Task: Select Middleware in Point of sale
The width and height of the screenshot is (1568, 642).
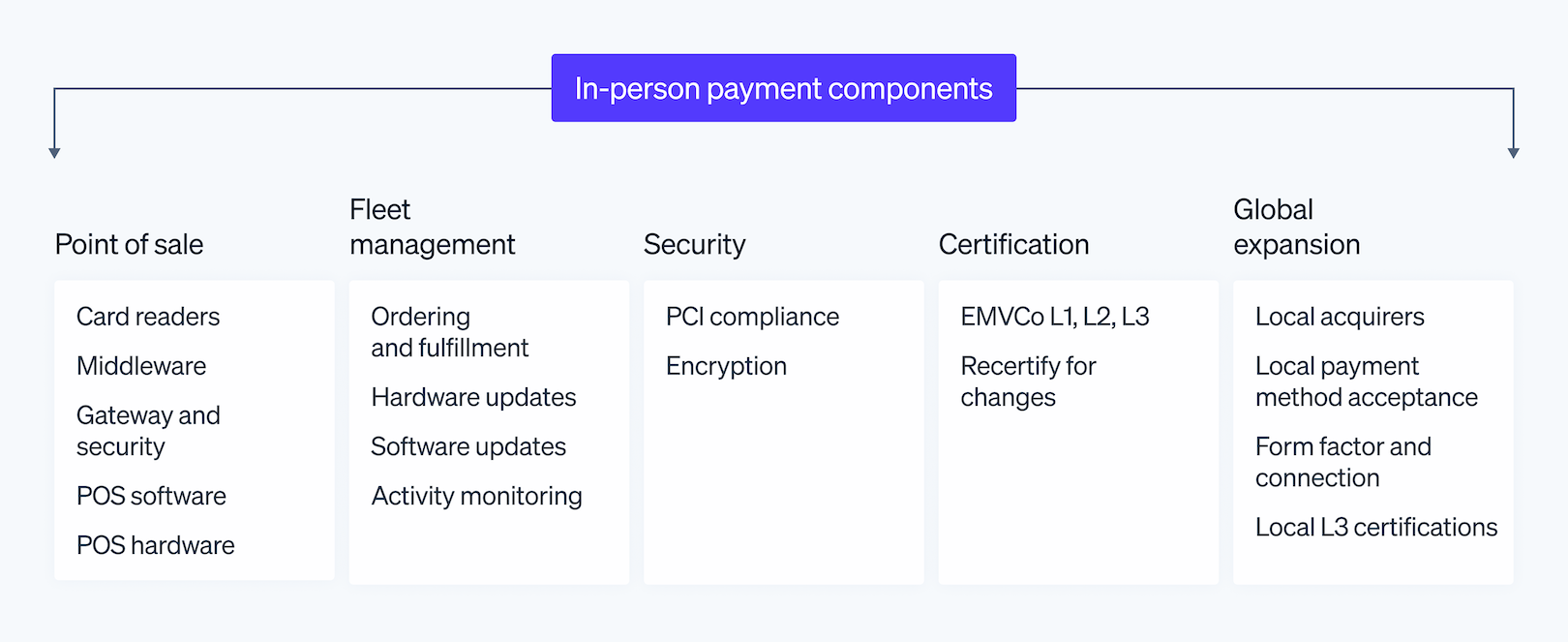Action: coord(141,366)
